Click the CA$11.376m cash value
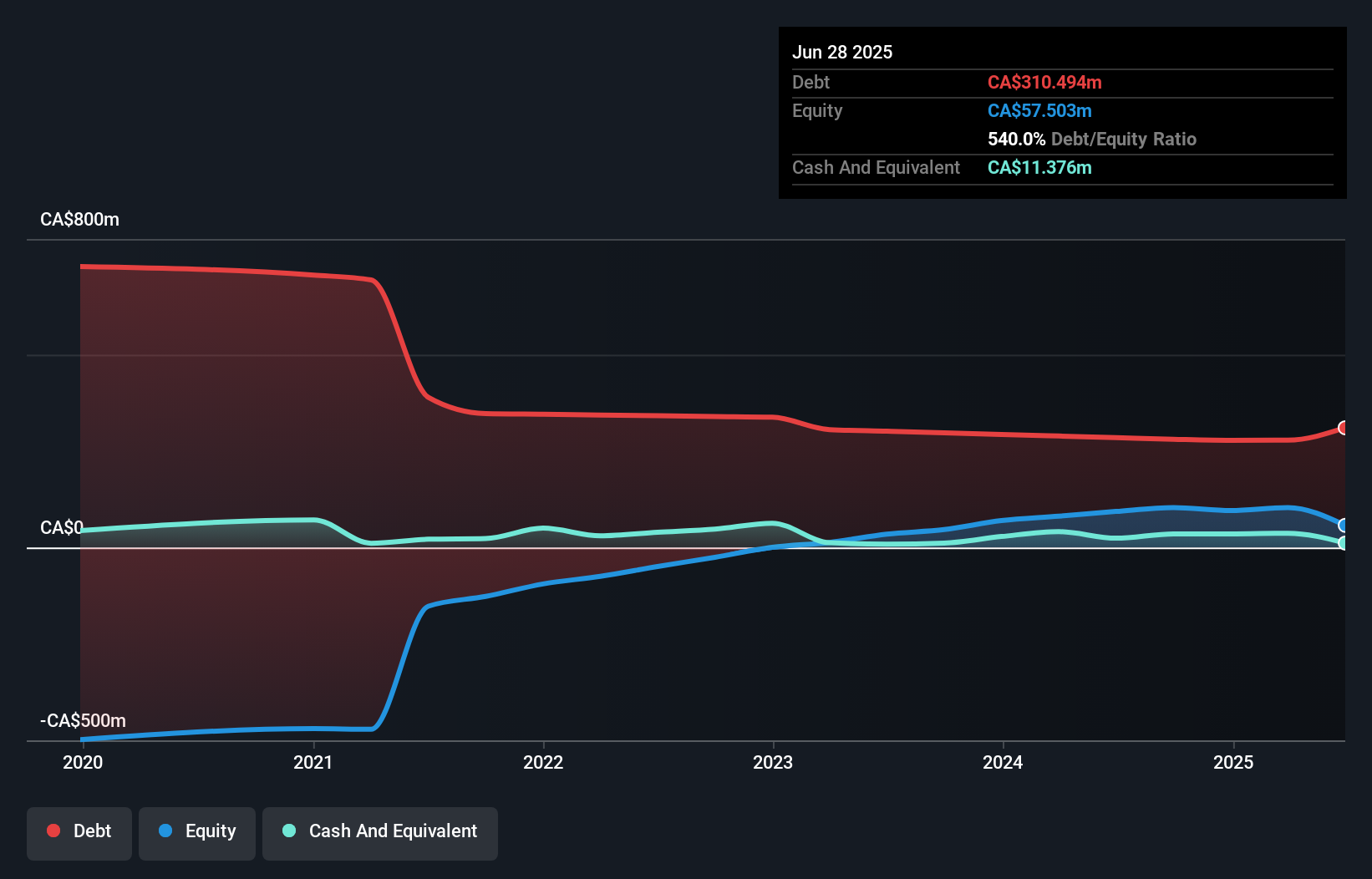 pos(1039,168)
